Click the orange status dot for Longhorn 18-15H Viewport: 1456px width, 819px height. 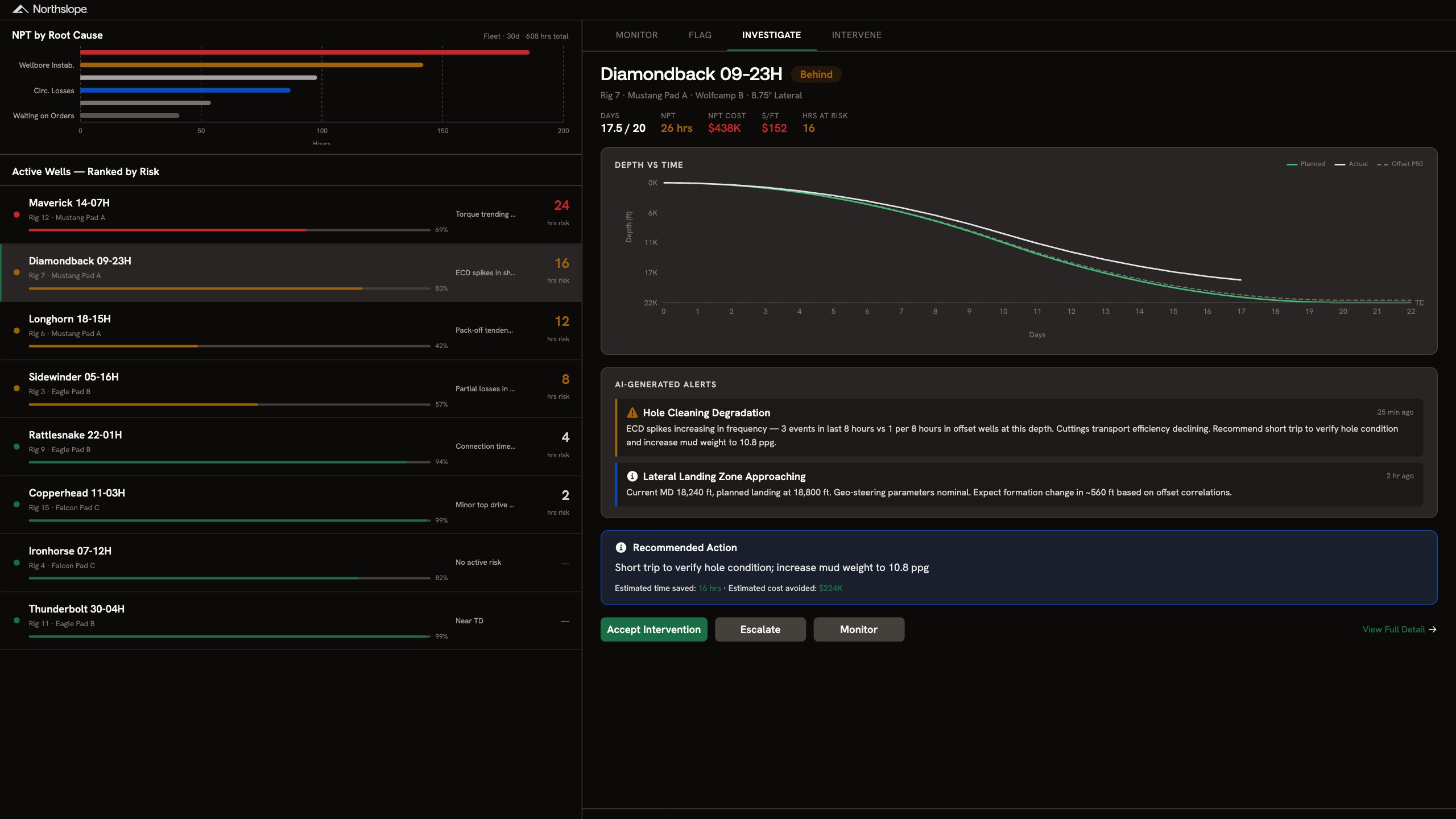(x=16, y=331)
